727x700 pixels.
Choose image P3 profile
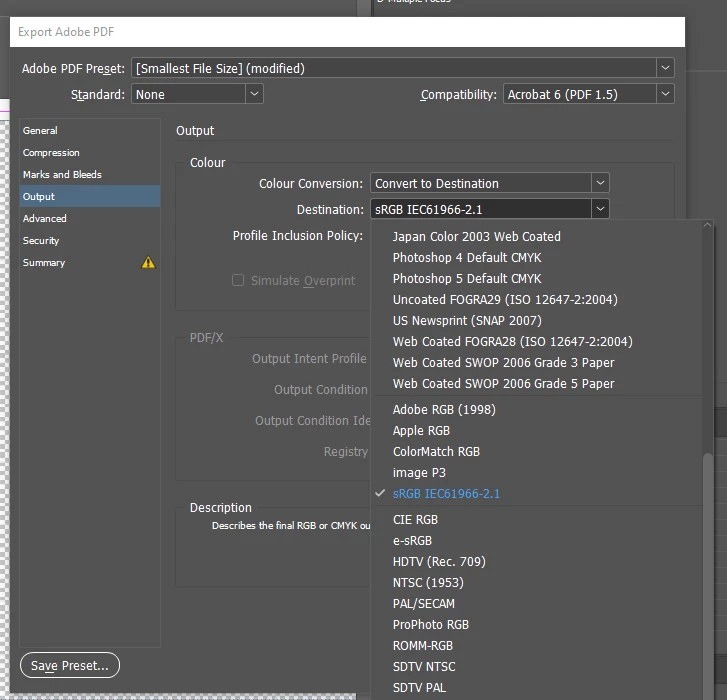click(536, 472)
